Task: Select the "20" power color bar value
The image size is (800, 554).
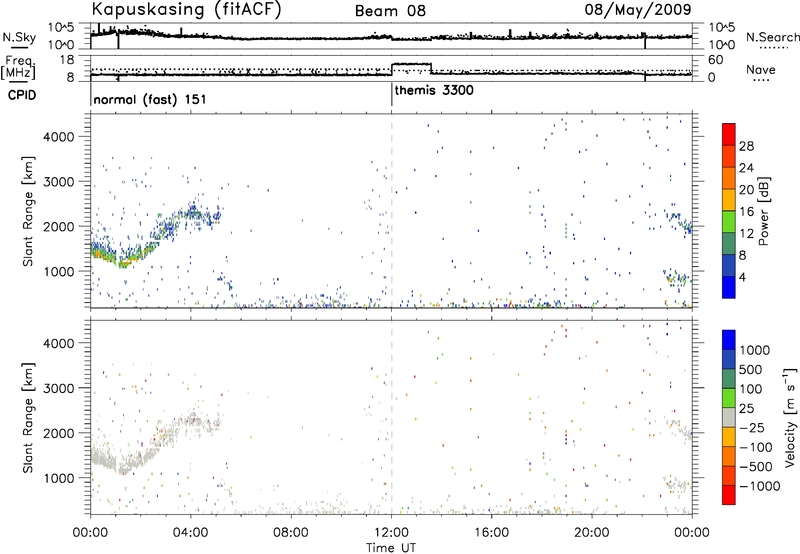Action: click(746, 190)
